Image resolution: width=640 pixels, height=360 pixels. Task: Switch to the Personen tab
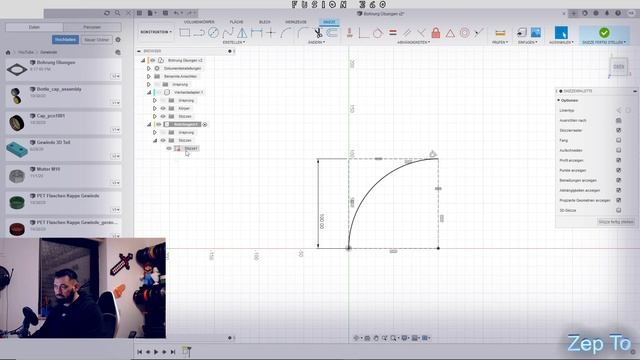pos(92,27)
